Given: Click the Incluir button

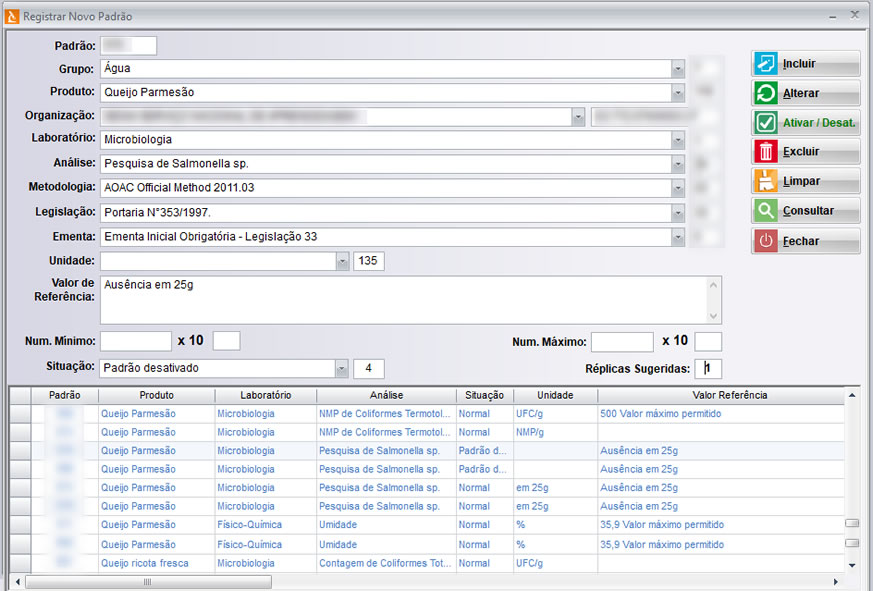Looking at the screenshot, I should [806, 64].
